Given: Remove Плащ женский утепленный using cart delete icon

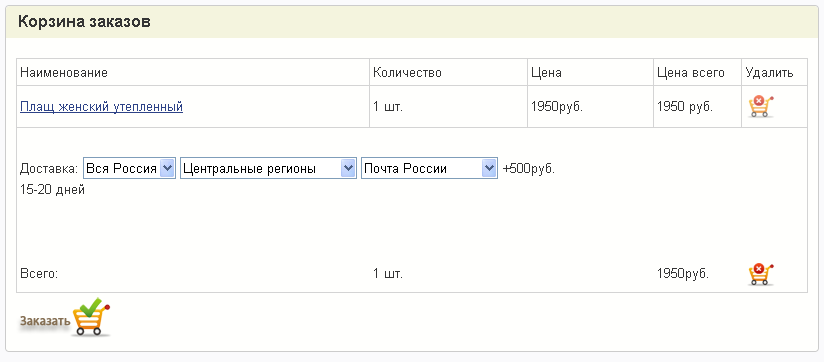Looking at the screenshot, I should (x=761, y=107).
